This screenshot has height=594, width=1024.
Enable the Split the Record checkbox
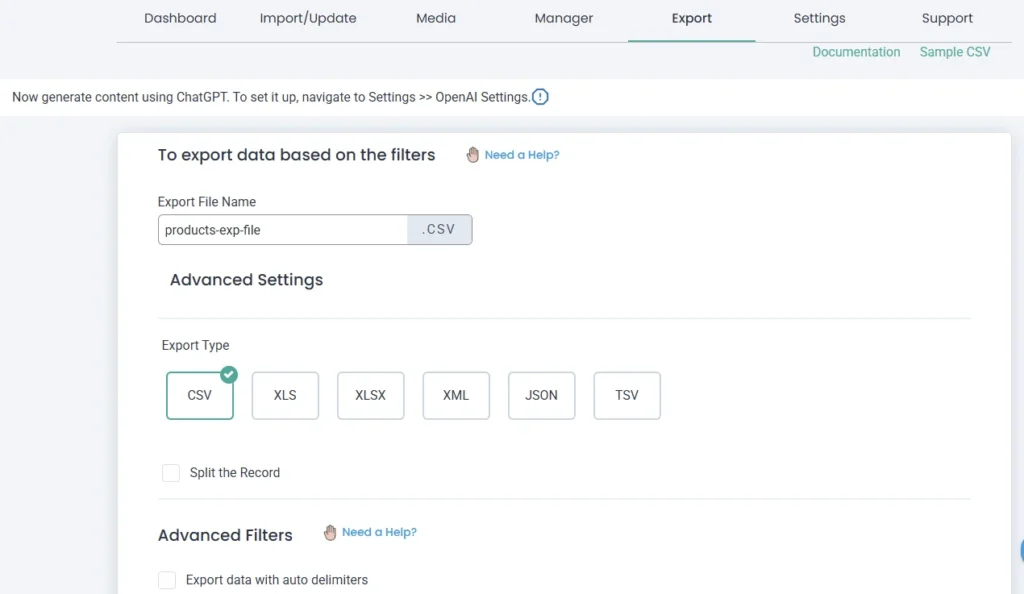(x=171, y=473)
